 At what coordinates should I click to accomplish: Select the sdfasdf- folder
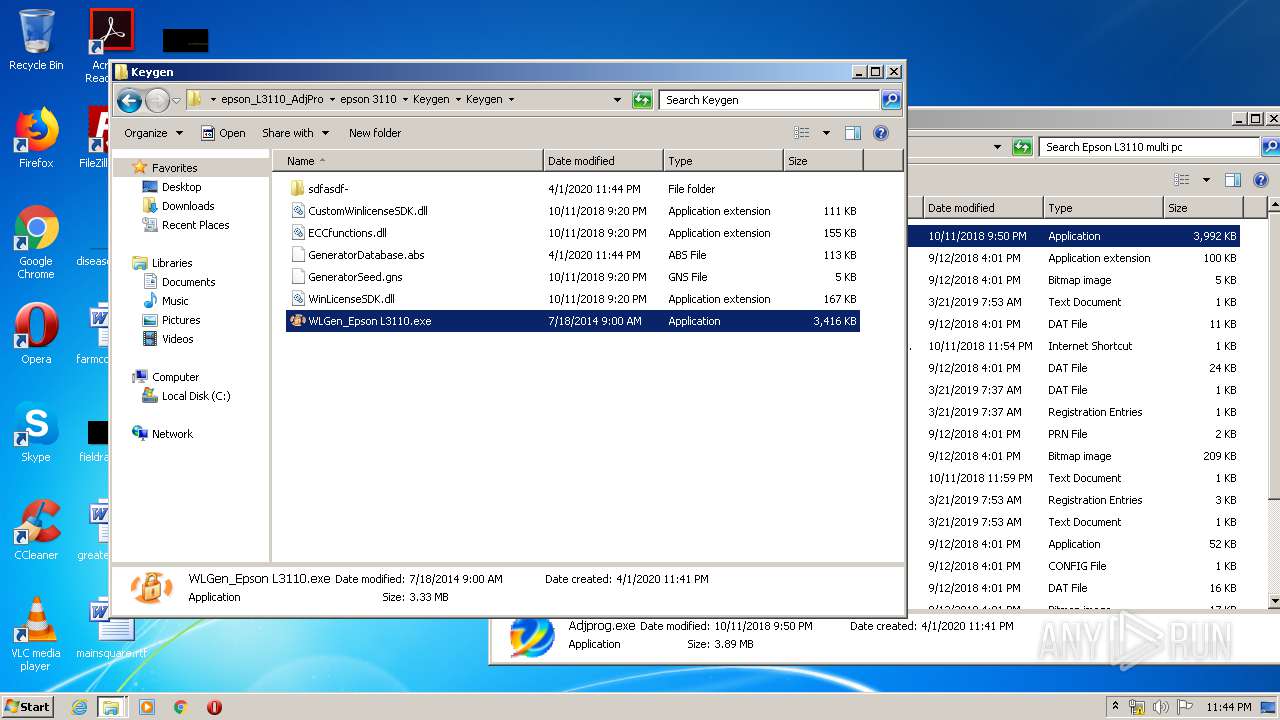(572, 189)
